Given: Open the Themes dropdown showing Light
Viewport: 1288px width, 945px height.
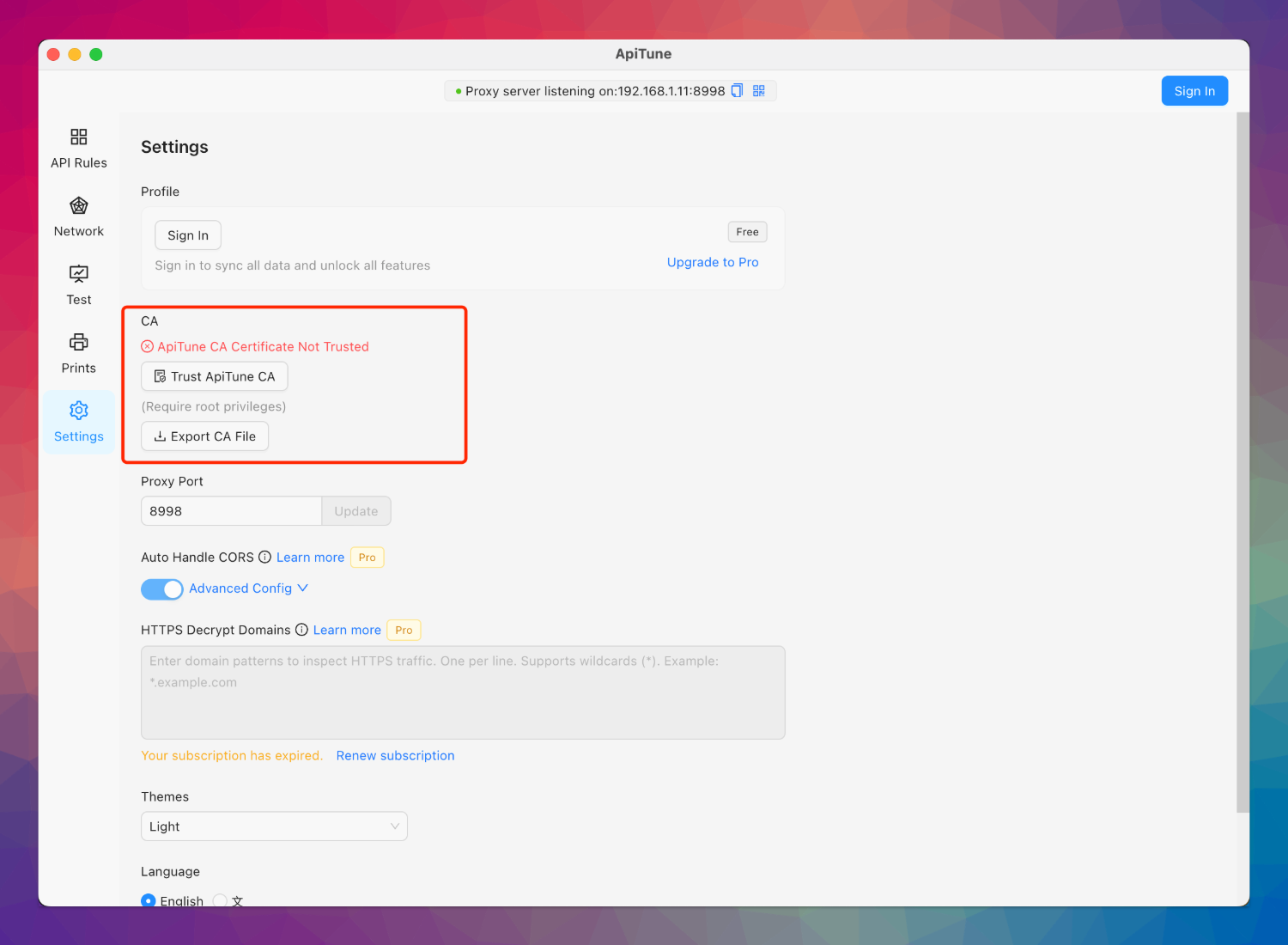Looking at the screenshot, I should pos(274,826).
